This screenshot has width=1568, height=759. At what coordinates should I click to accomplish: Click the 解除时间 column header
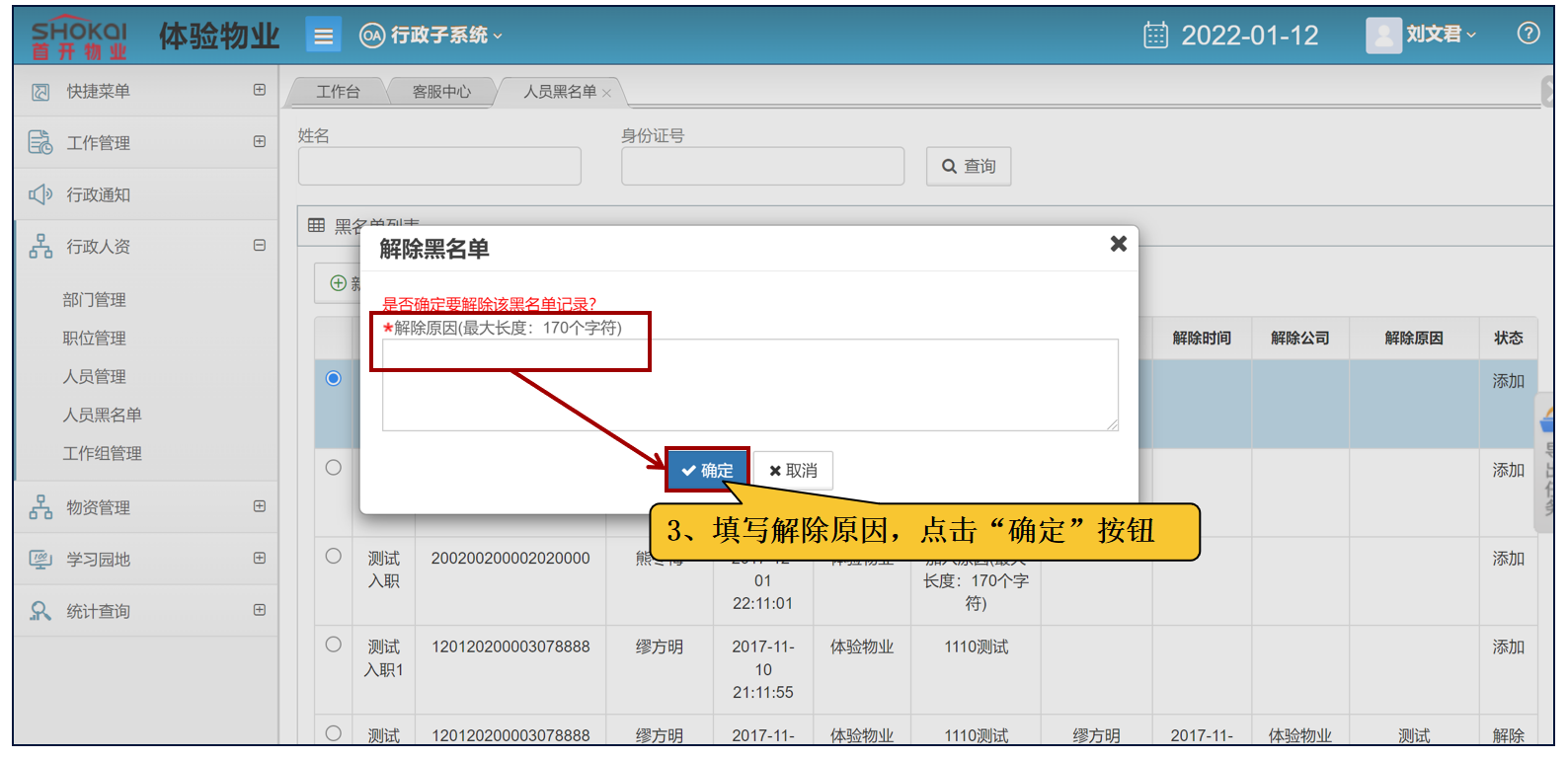click(1202, 338)
